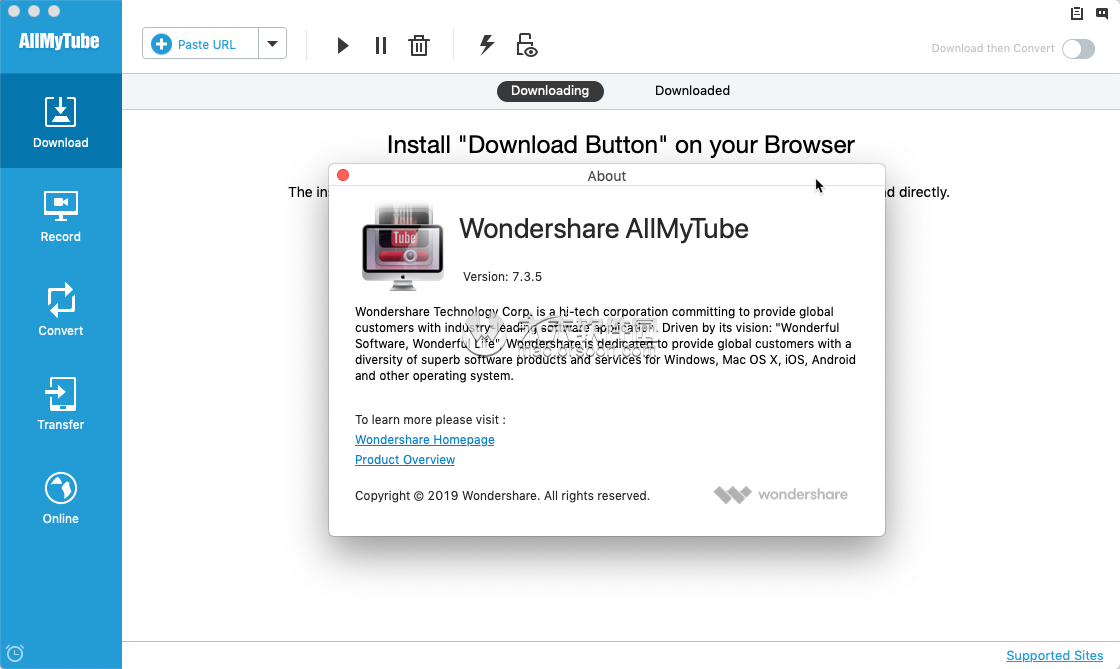This screenshot has height=669, width=1120.
Task: Open the feedback chat icon top-right
Action: click(1102, 13)
